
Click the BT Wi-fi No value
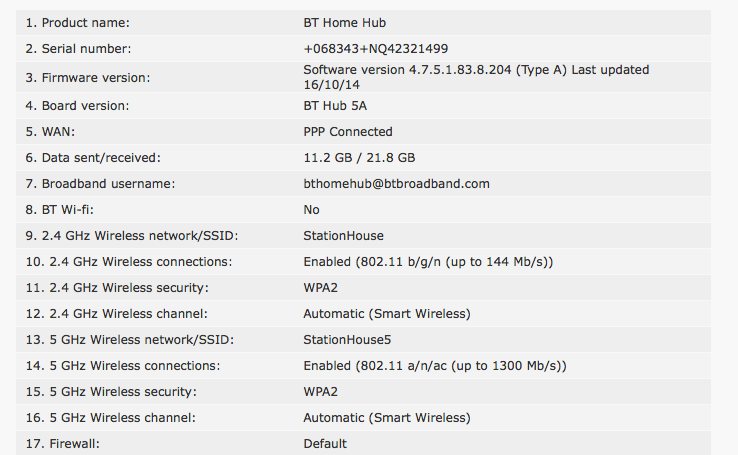click(x=312, y=210)
